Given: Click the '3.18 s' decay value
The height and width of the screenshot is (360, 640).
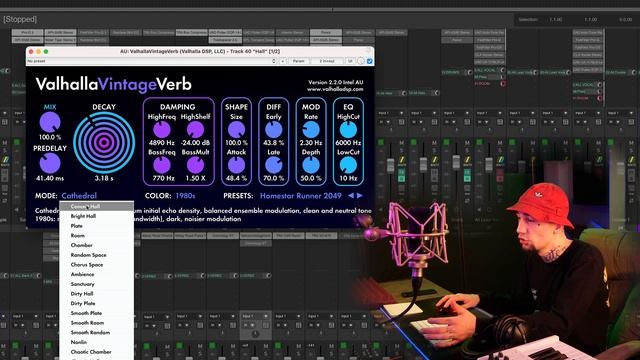Looking at the screenshot, I should click(104, 178).
